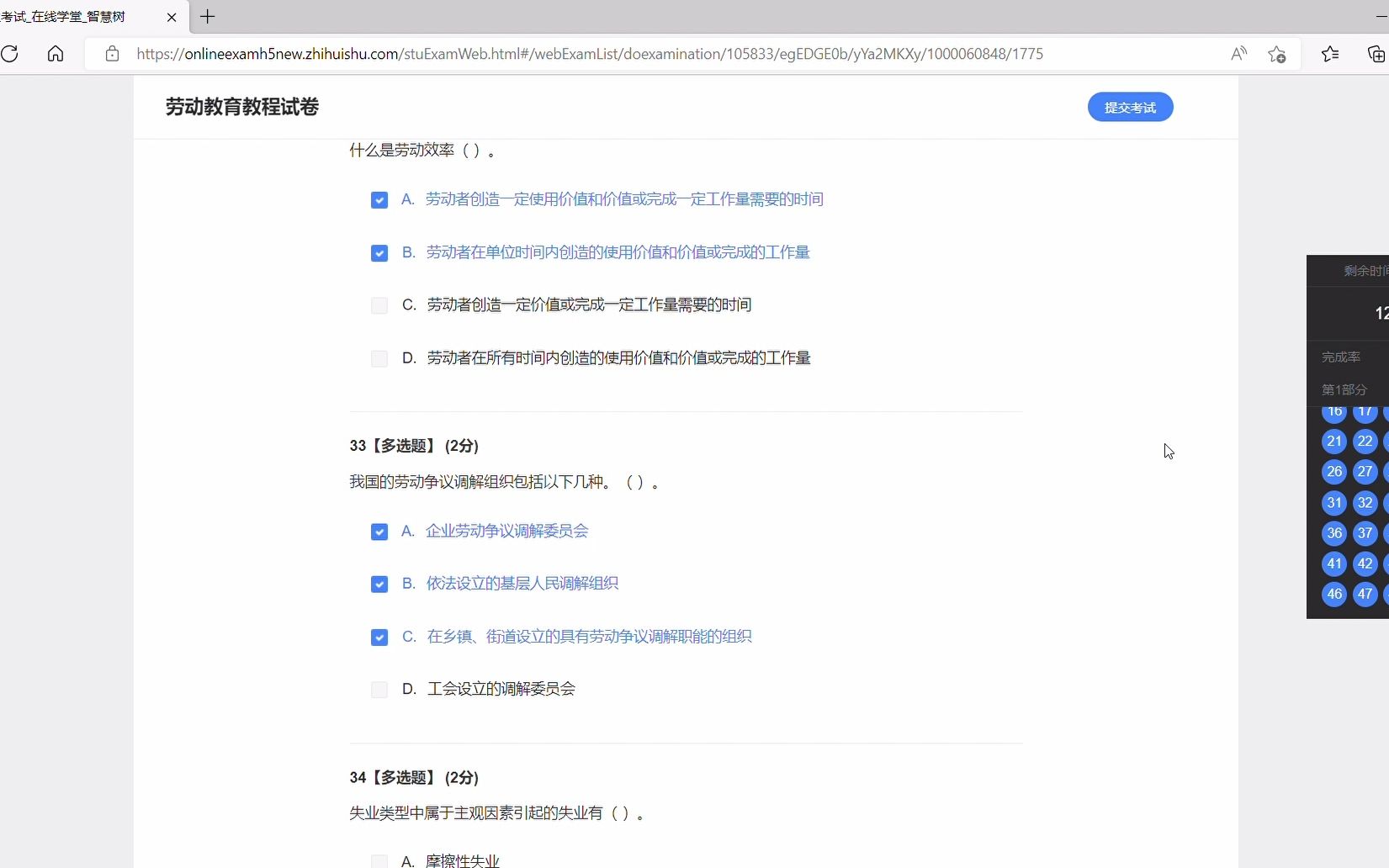Open a new browser tab

click(x=208, y=16)
